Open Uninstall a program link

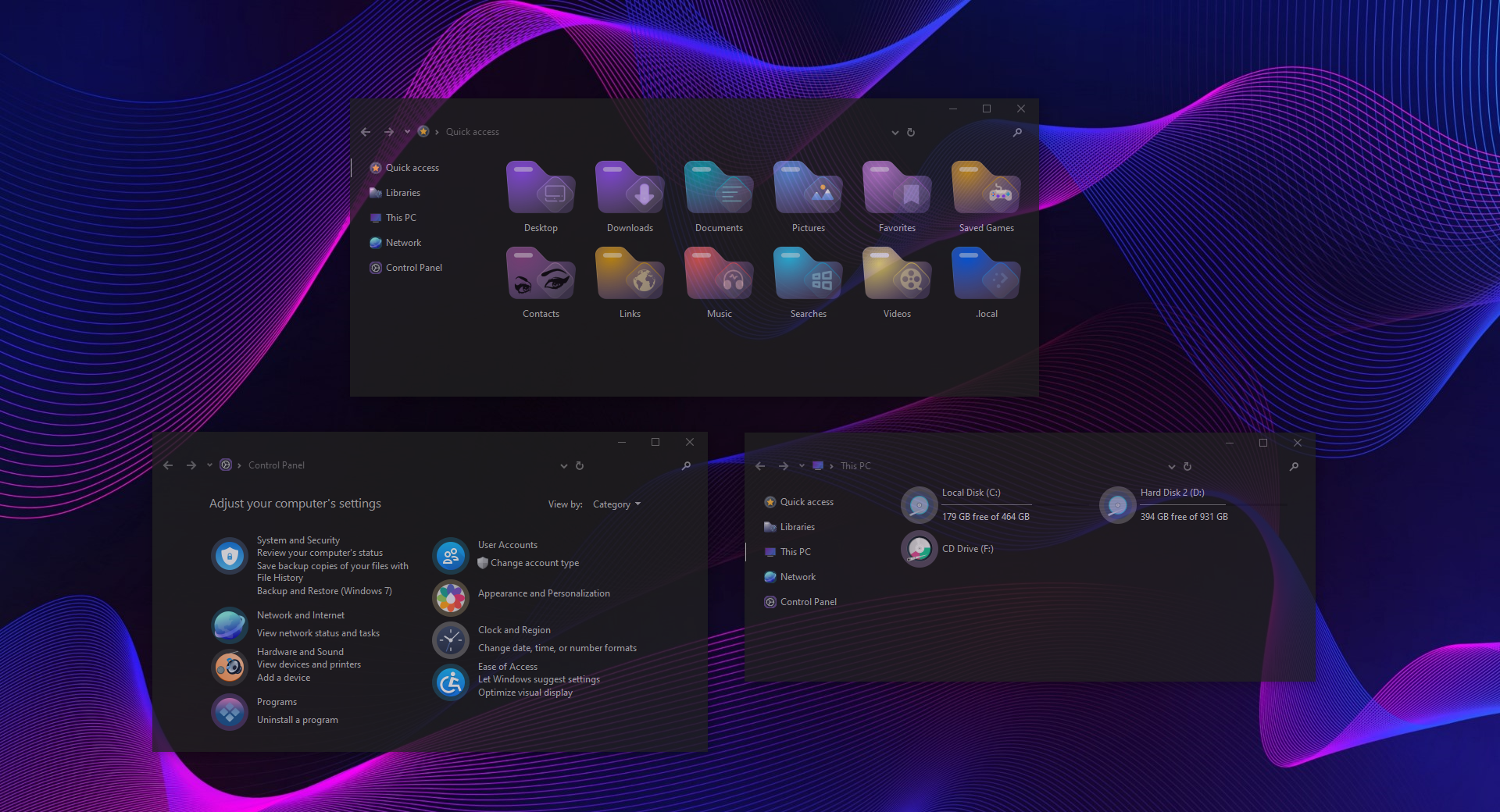(x=298, y=720)
